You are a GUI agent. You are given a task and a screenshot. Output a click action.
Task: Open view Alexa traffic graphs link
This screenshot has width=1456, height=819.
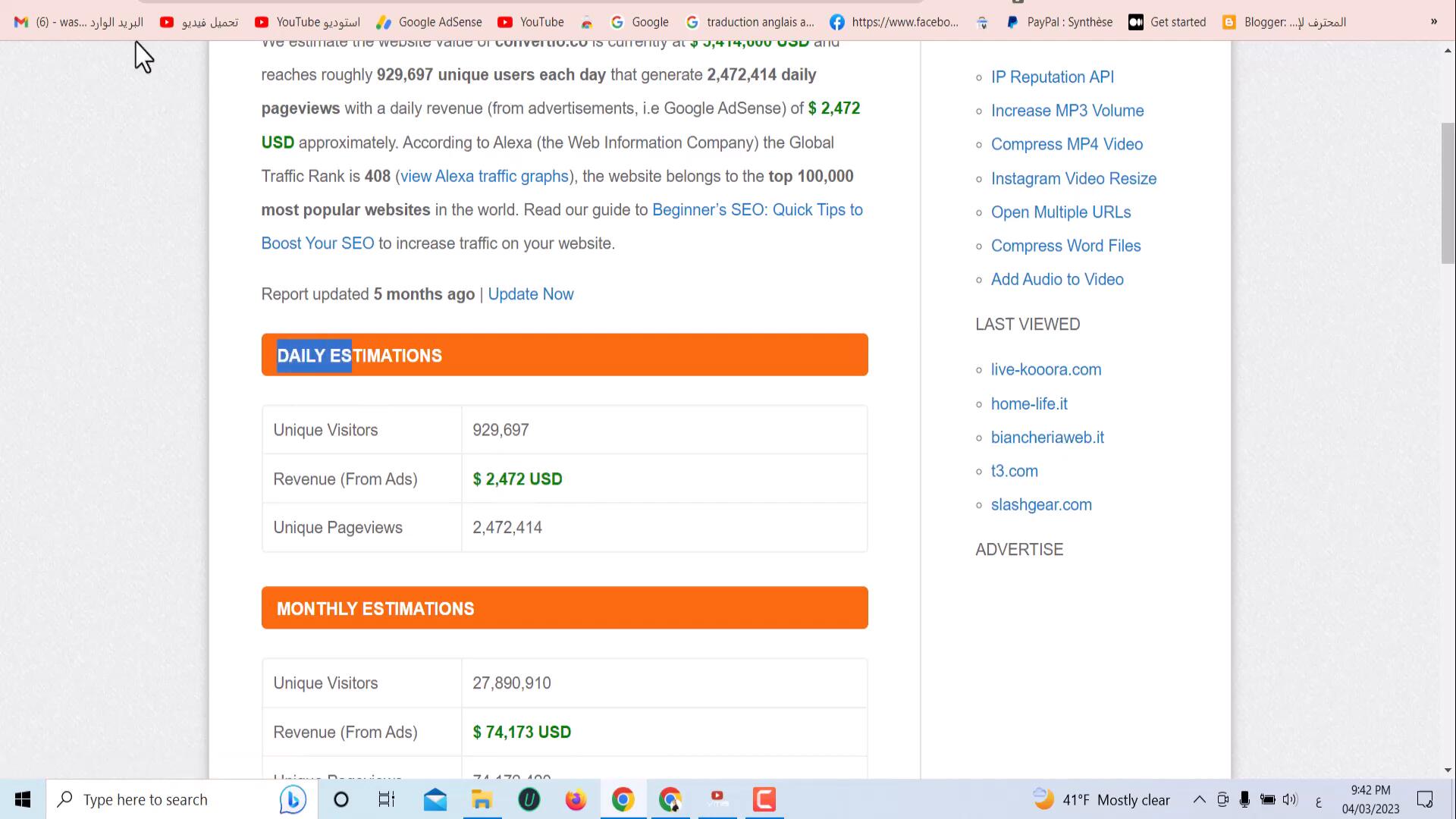pyautogui.click(x=484, y=176)
